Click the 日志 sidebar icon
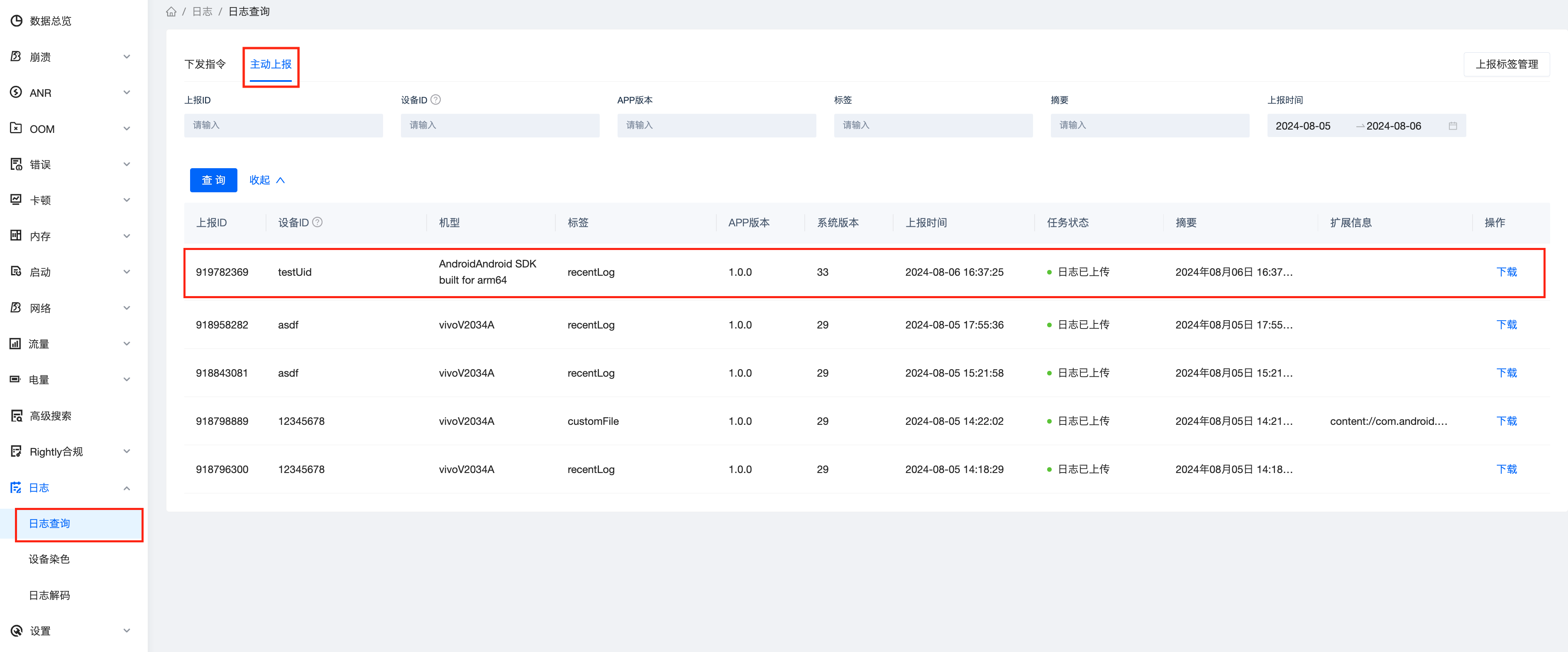This screenshot has width=1568, height=652. tap(15, 488)
